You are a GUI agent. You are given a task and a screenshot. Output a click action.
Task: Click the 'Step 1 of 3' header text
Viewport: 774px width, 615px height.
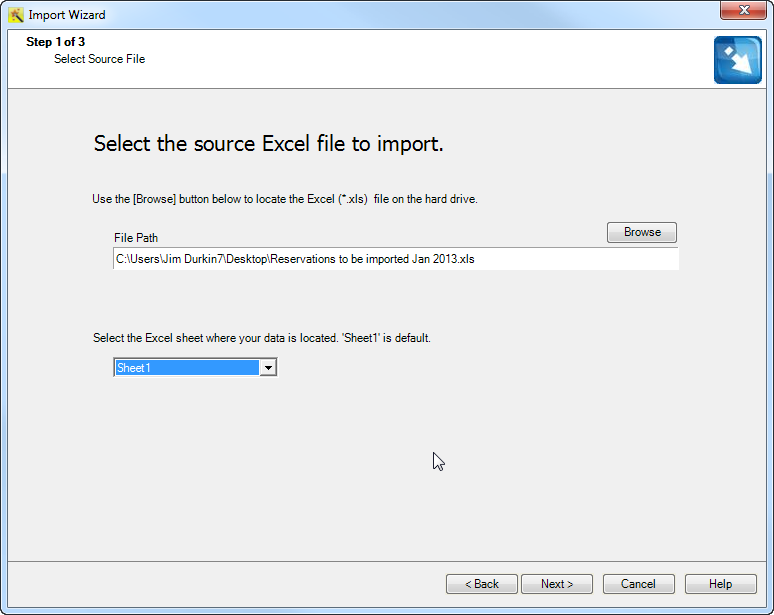pos(55,42)
